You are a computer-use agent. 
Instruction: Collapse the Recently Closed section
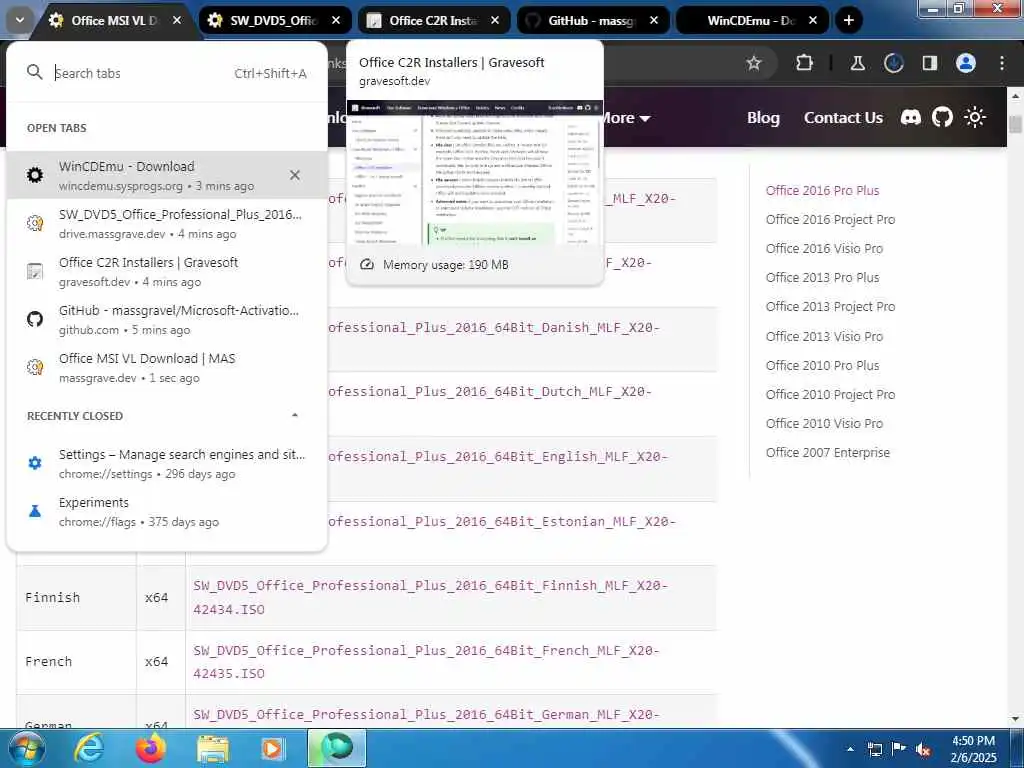(x=295, y=415)
